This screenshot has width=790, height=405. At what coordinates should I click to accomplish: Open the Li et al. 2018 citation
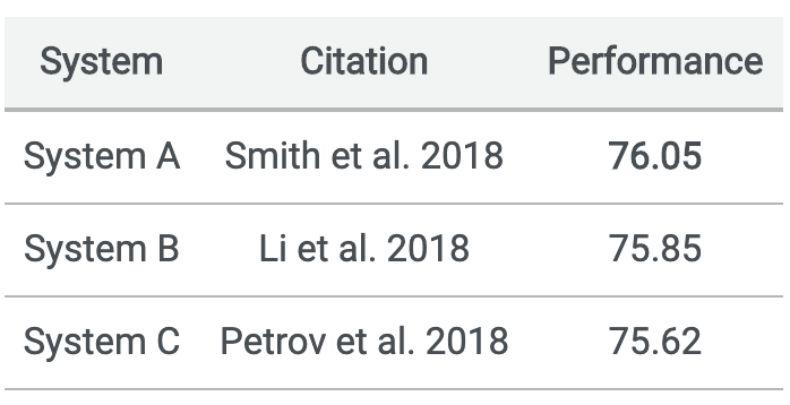(x=364, y=249)
